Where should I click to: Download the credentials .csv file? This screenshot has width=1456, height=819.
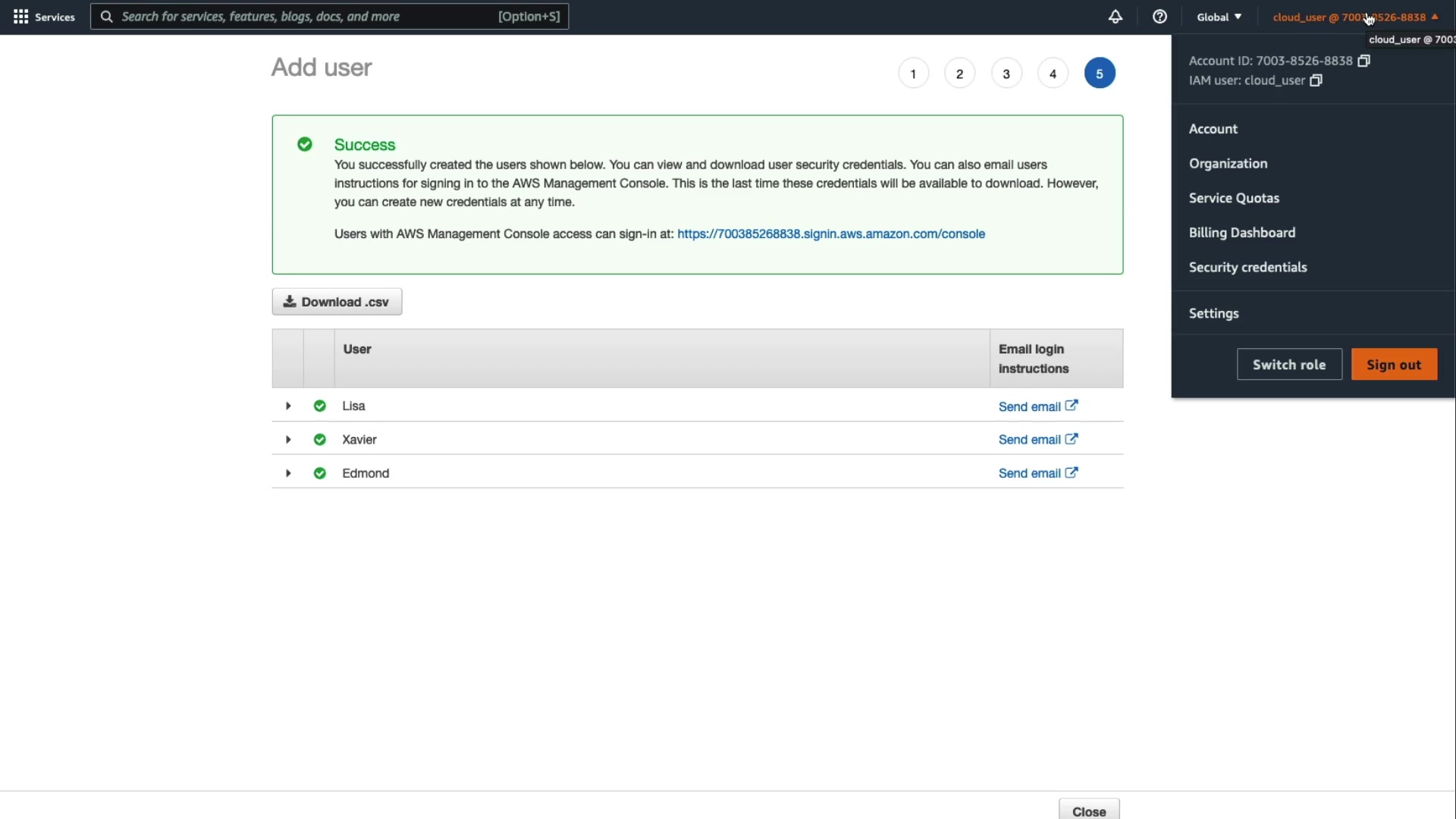[337, 302]
